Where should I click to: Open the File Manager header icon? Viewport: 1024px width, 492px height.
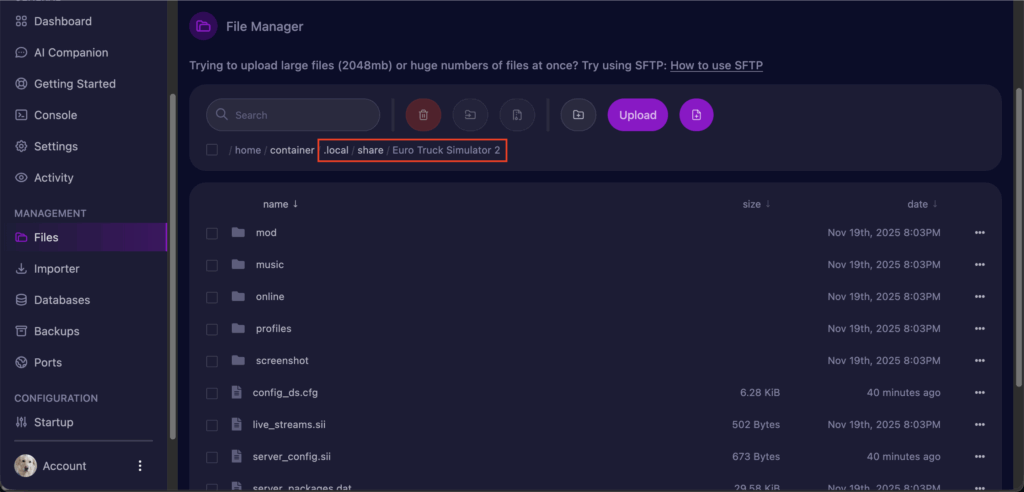203,26
